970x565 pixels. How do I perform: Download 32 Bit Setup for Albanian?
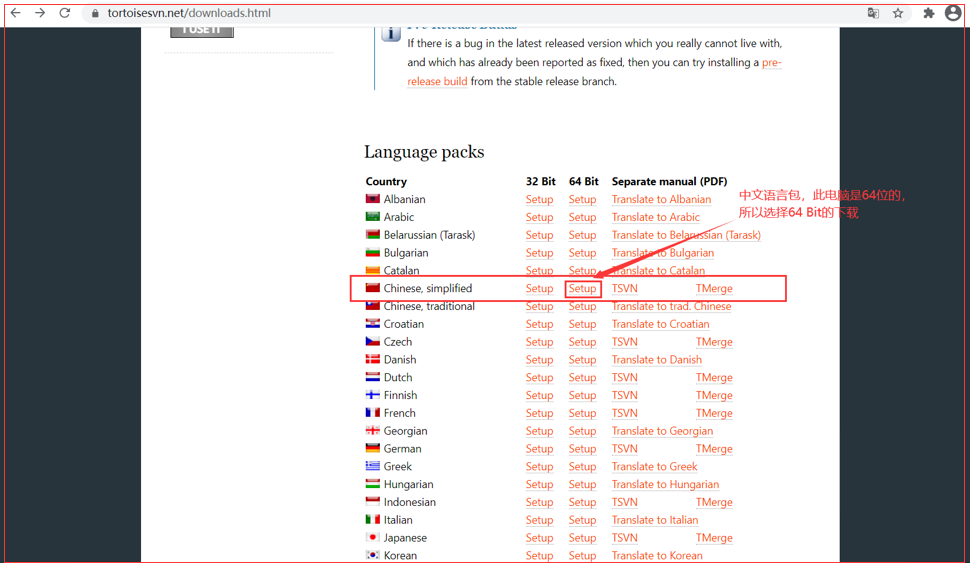click(539, 199)
